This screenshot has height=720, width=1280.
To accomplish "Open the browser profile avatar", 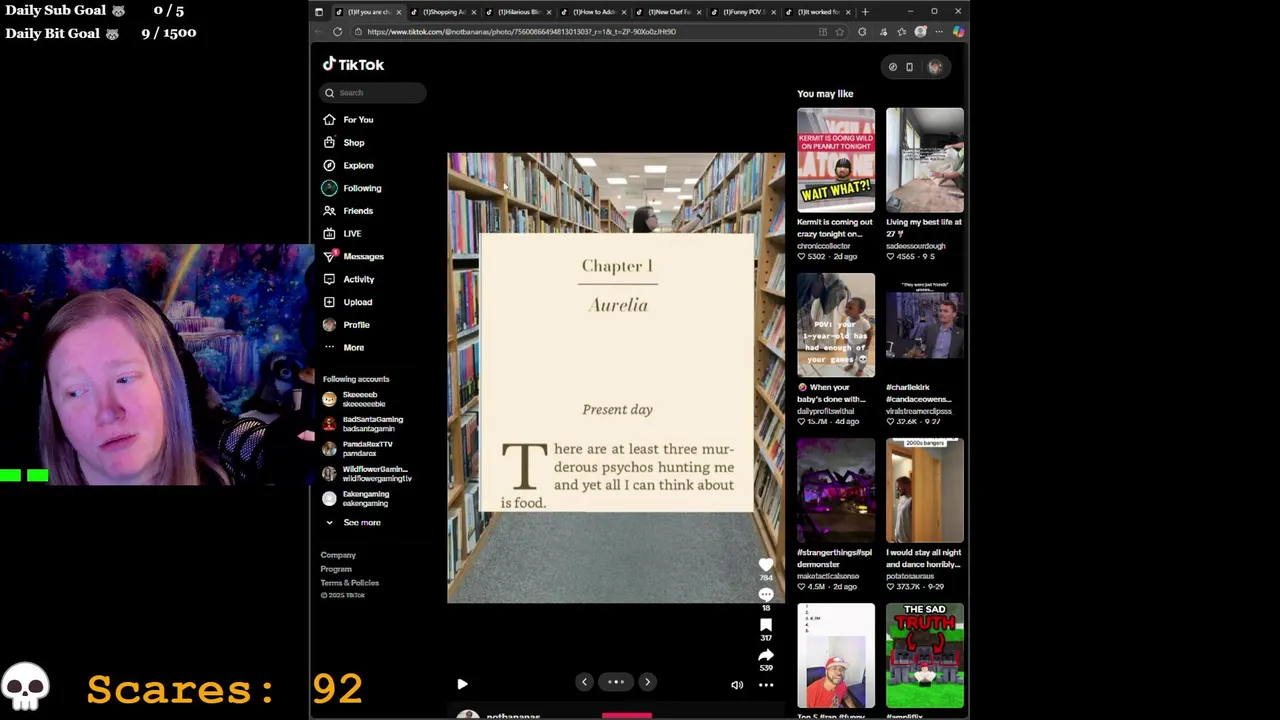I will click(920, 32).
